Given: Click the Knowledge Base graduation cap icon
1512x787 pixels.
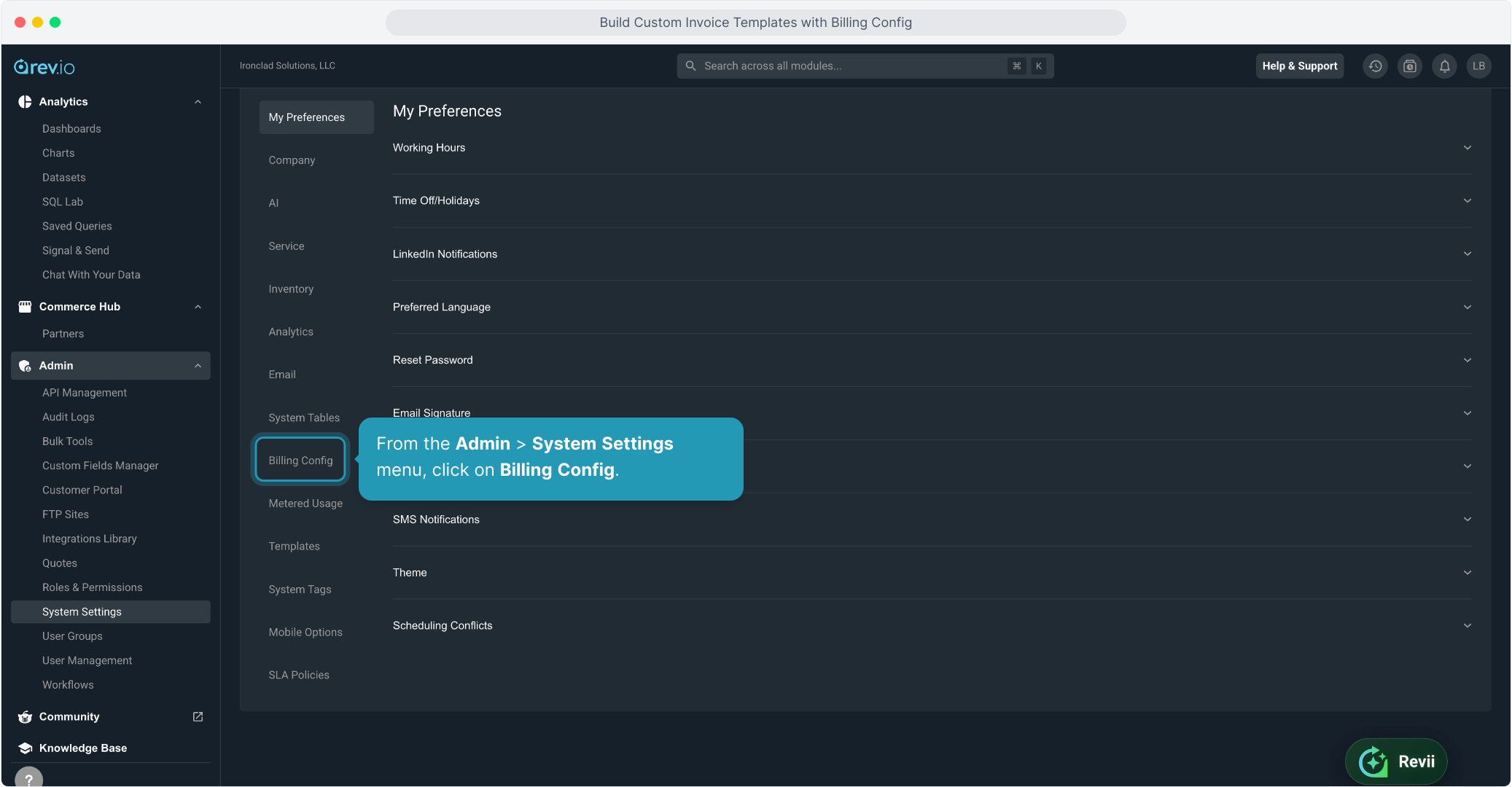Looking at the screenshot, I should tap(25, 748).
